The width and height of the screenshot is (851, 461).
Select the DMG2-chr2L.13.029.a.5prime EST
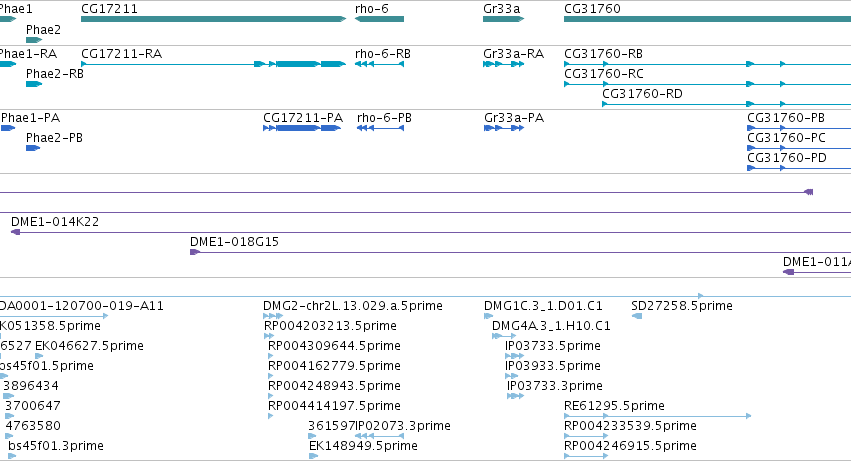pyautogui.click(x=273, y=316)
